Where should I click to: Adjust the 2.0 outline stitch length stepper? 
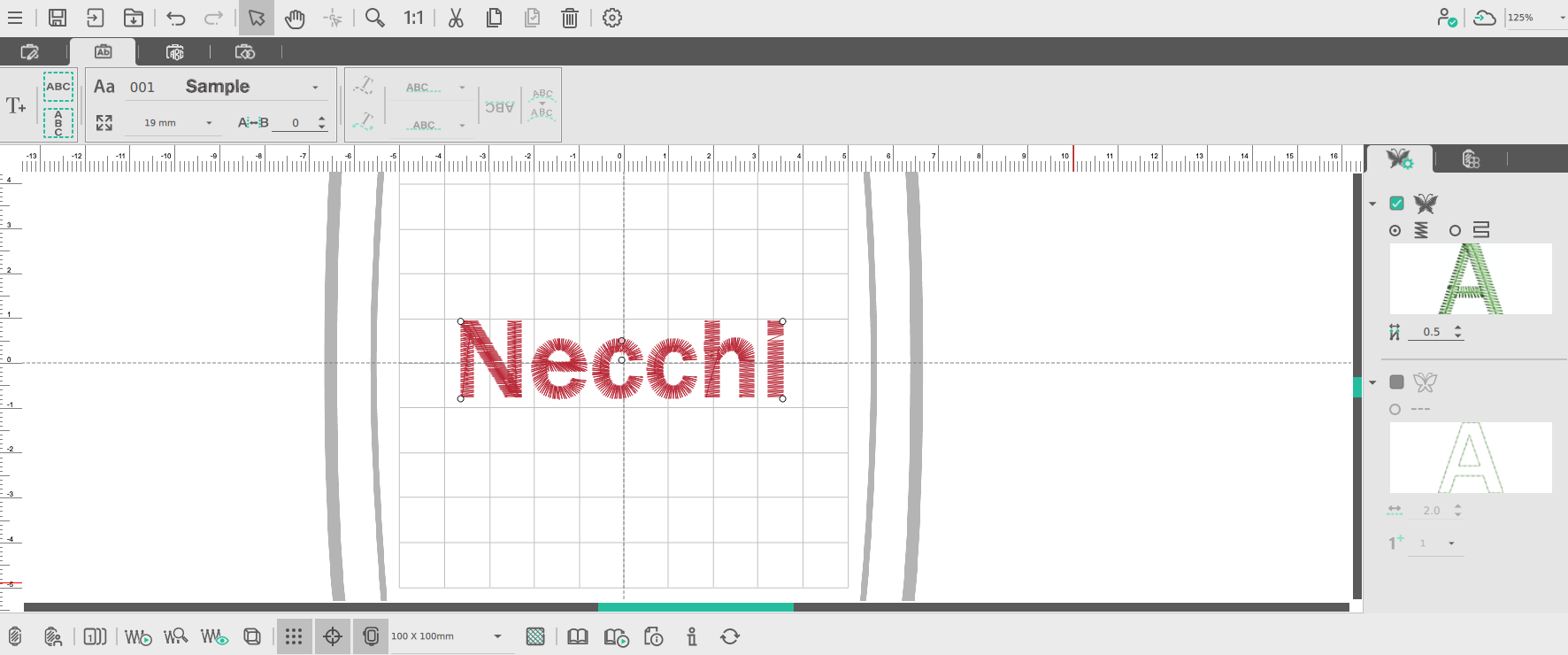pyautogui.click(x=1458, y=511)
